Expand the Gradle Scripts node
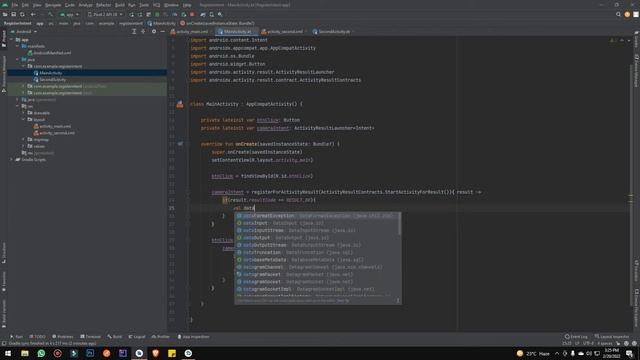 click(12, 160)
